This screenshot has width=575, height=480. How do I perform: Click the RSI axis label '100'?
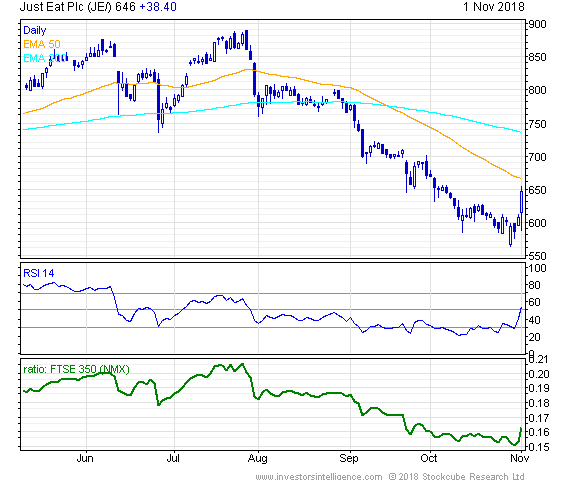[x=537, y=268]
